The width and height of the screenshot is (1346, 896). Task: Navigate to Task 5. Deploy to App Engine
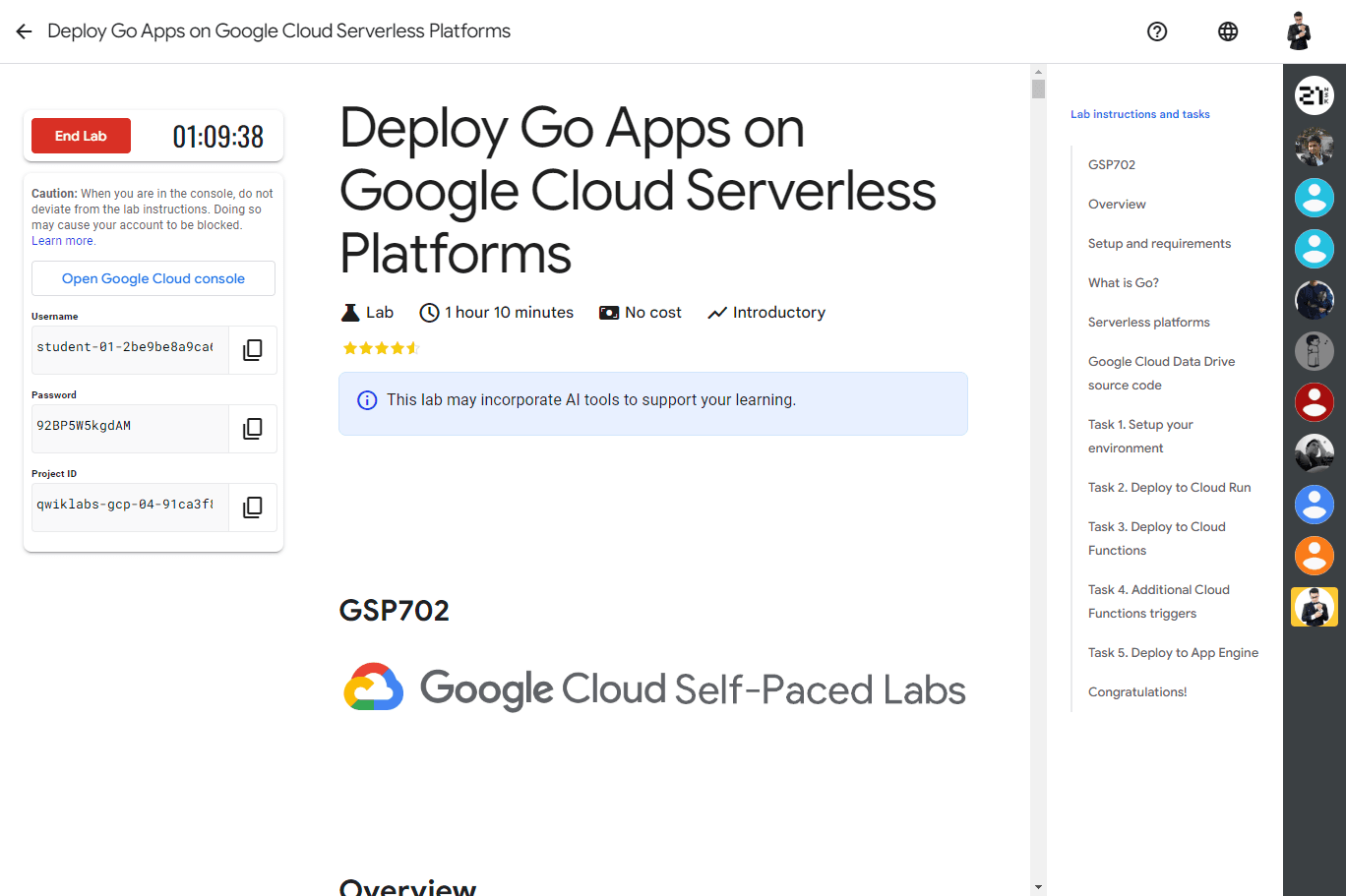[x=1173, y=653]
